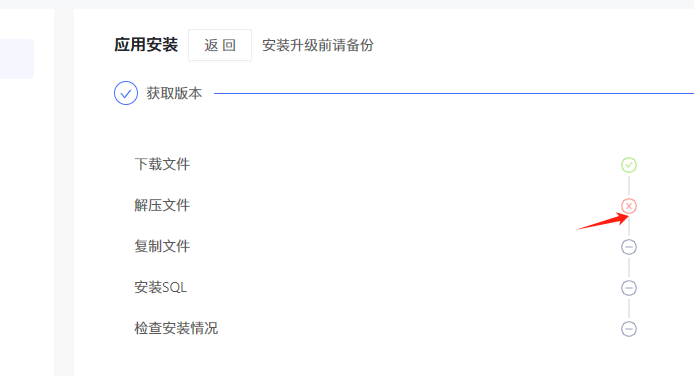This screenshot has height=376, width=694.
Task: Select the 获取版本 step label
Action: tap(174, 93)
